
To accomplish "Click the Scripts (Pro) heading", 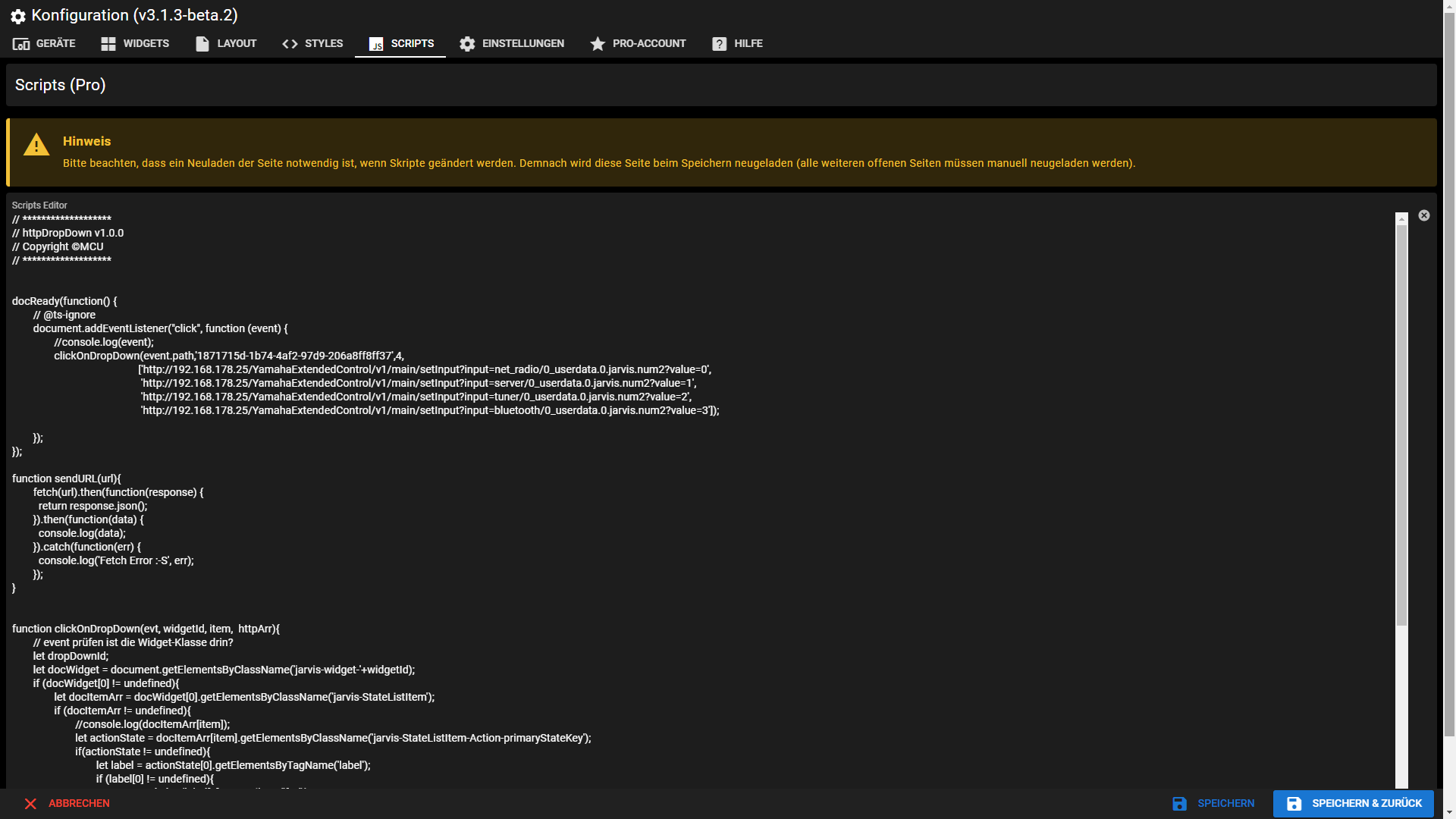I will 61,85.
